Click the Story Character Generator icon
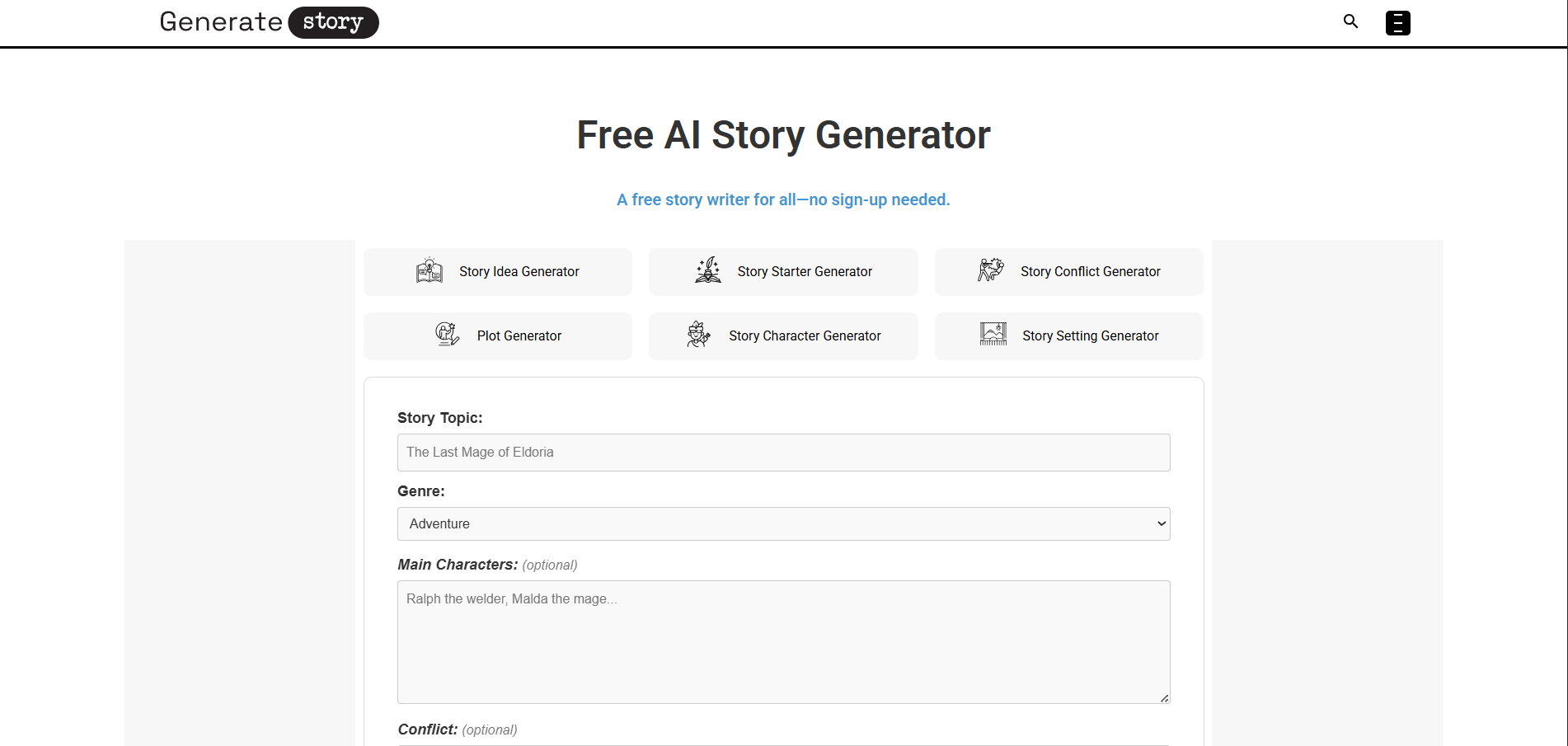Viewport: 1568px width, 746px height. pyautogui.click(x=699, y=335)
